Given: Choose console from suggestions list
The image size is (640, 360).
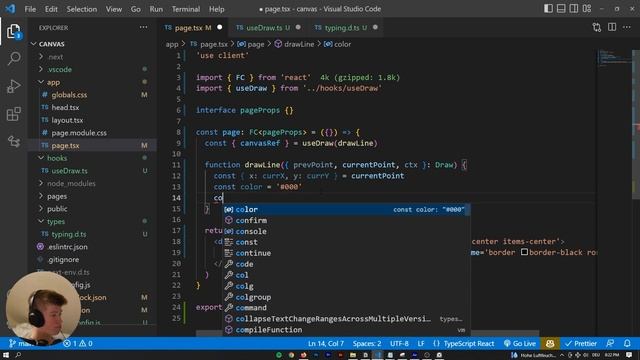Looking at the screenshot, I should tap(346, 231).
